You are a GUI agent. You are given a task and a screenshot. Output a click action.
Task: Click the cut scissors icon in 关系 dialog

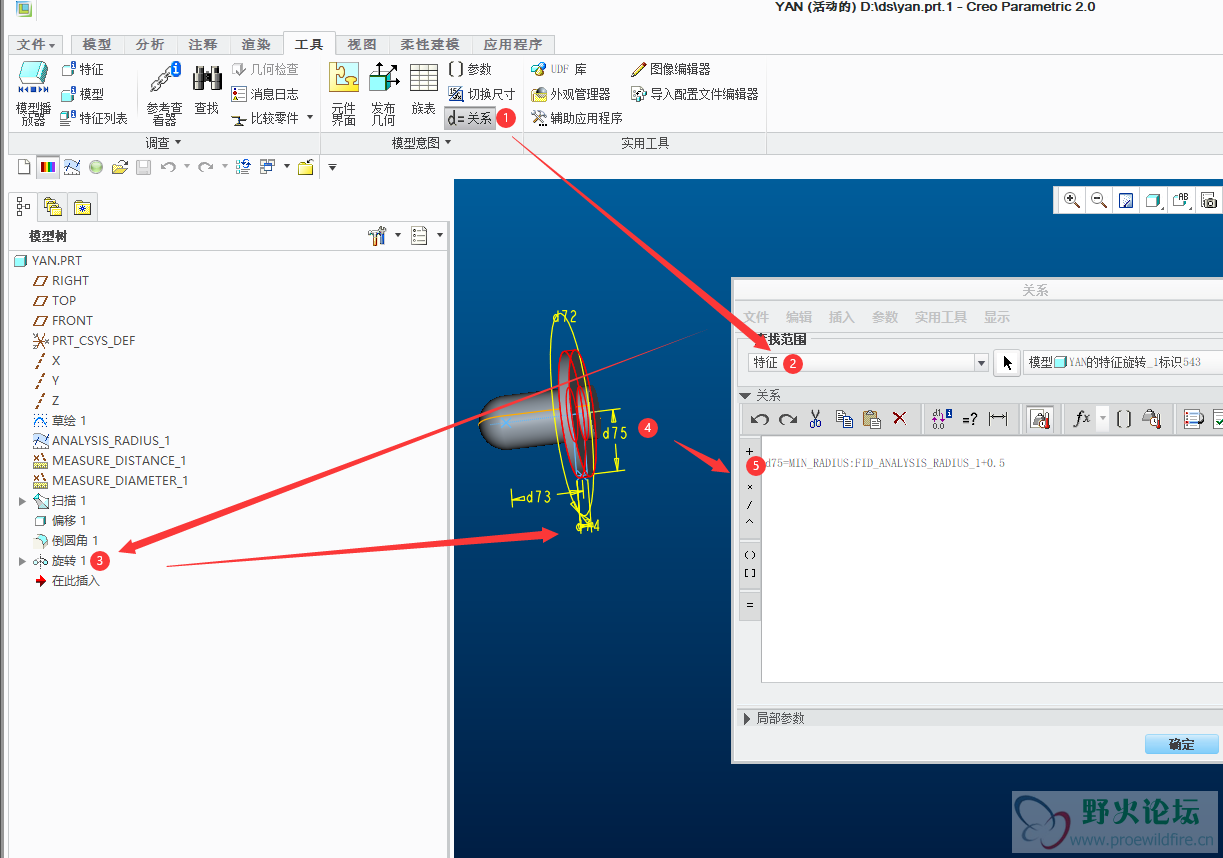[816, 419]
